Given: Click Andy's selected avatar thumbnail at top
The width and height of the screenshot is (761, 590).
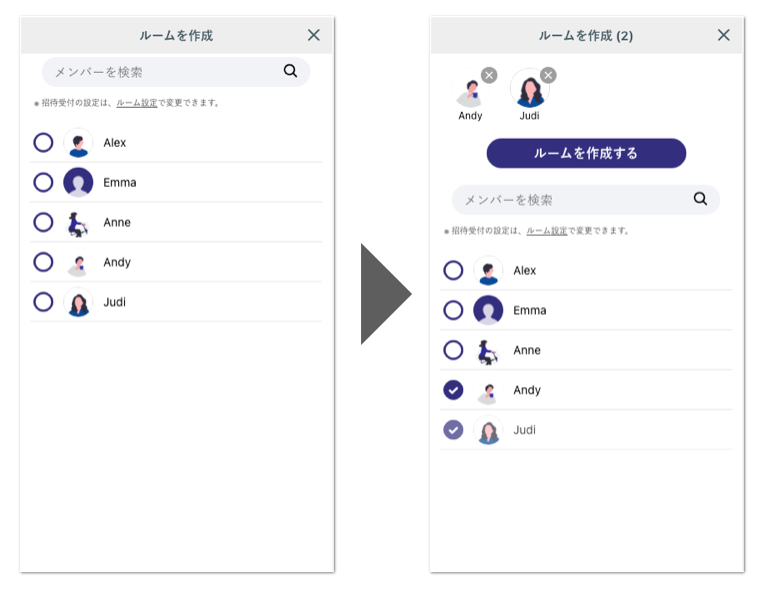Looking at the screenshot, I should 470,89.
